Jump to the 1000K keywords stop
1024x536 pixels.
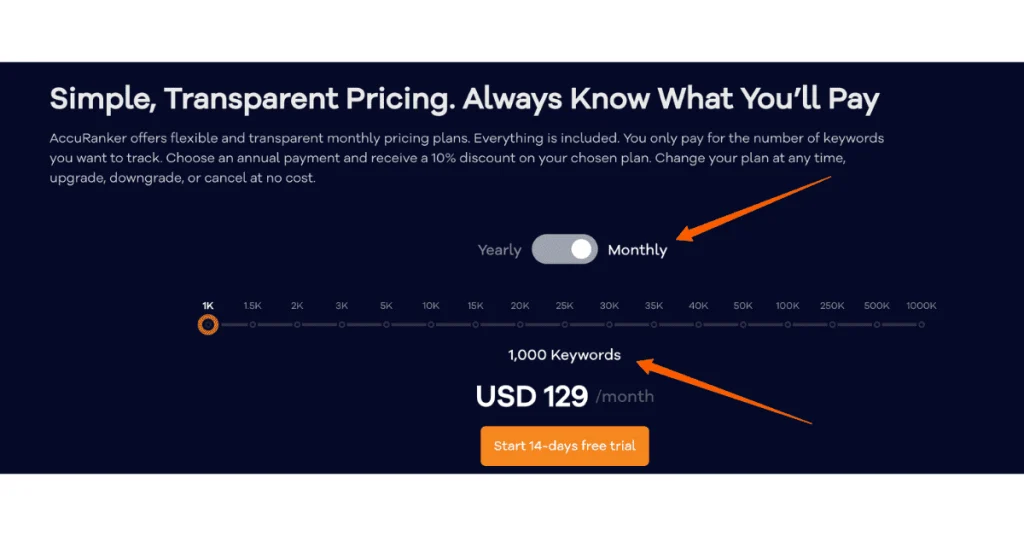pos(921,324)
